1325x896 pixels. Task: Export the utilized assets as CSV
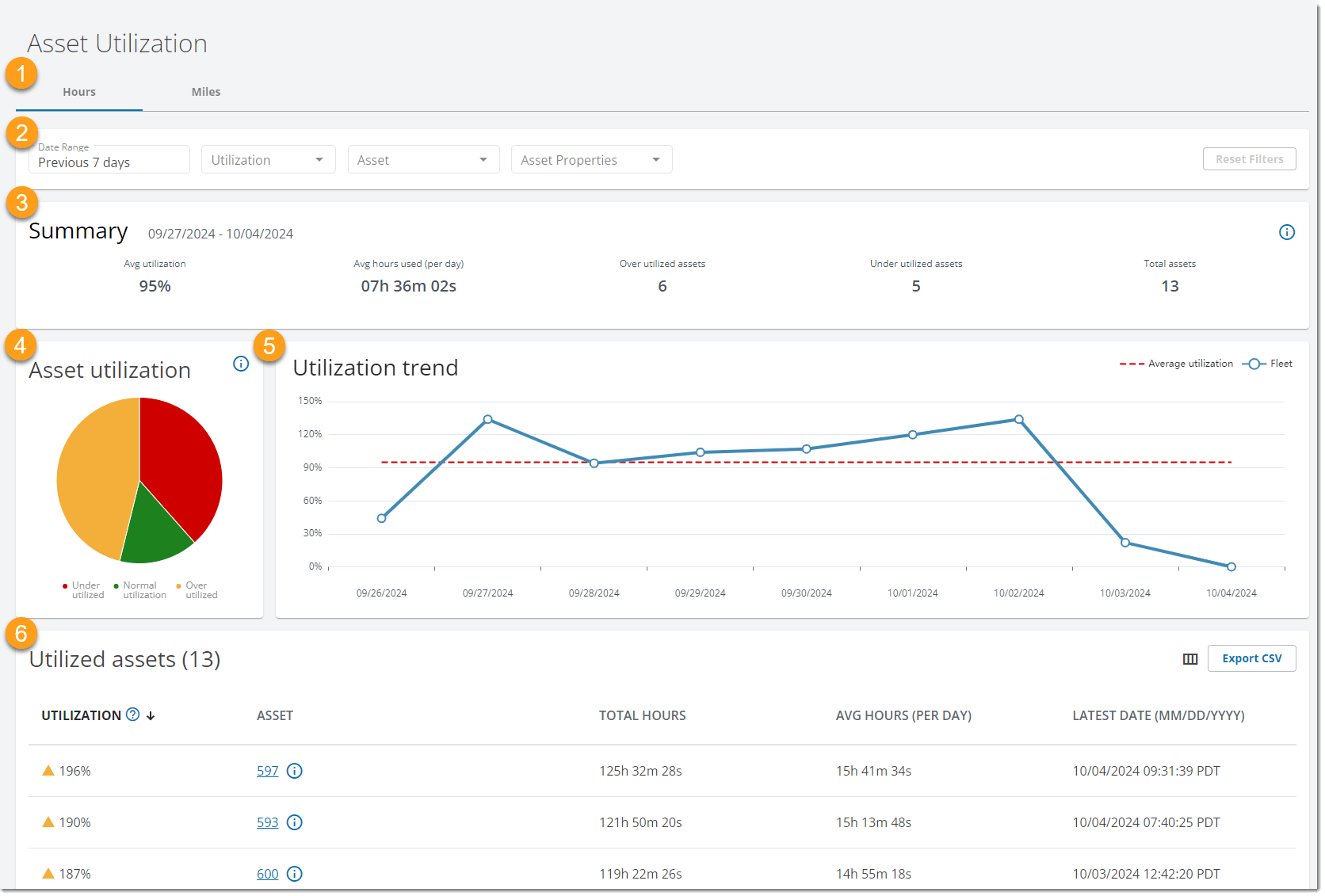[1252, 658]
